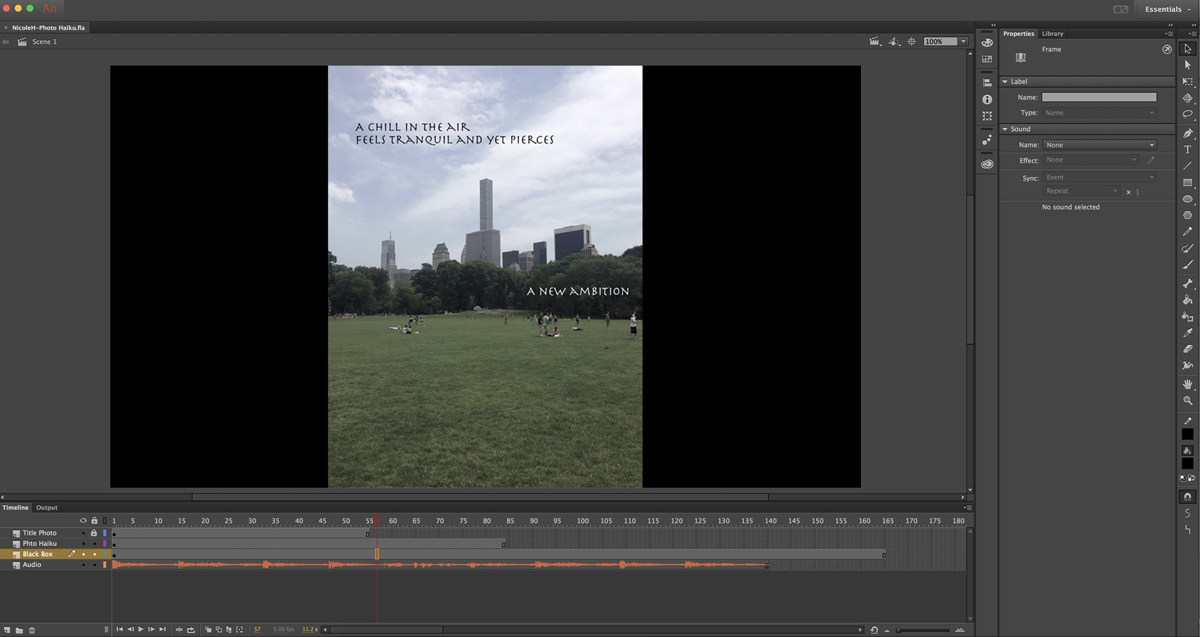Click the Loop playback button
The image size is (1200, 637).
click(x=191, y=629)
